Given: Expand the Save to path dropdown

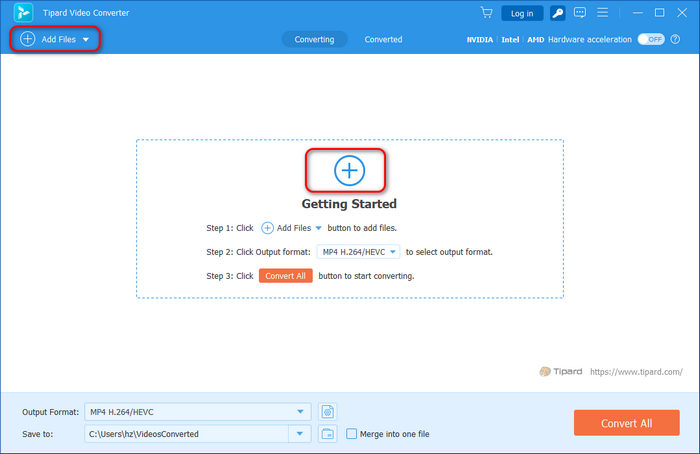Looking at the screenshot, I should coord(300,434).
